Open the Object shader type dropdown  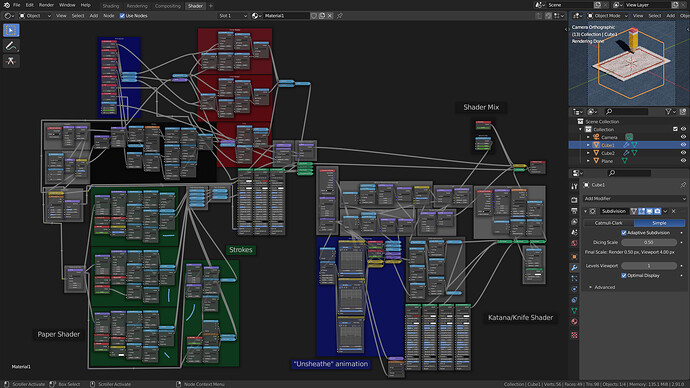[x=35, y=16]
